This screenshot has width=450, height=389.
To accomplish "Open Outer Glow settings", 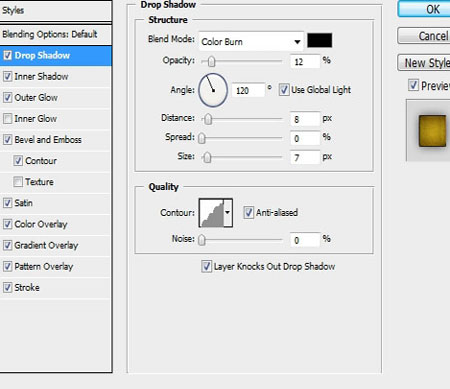I will pos(36,97).
